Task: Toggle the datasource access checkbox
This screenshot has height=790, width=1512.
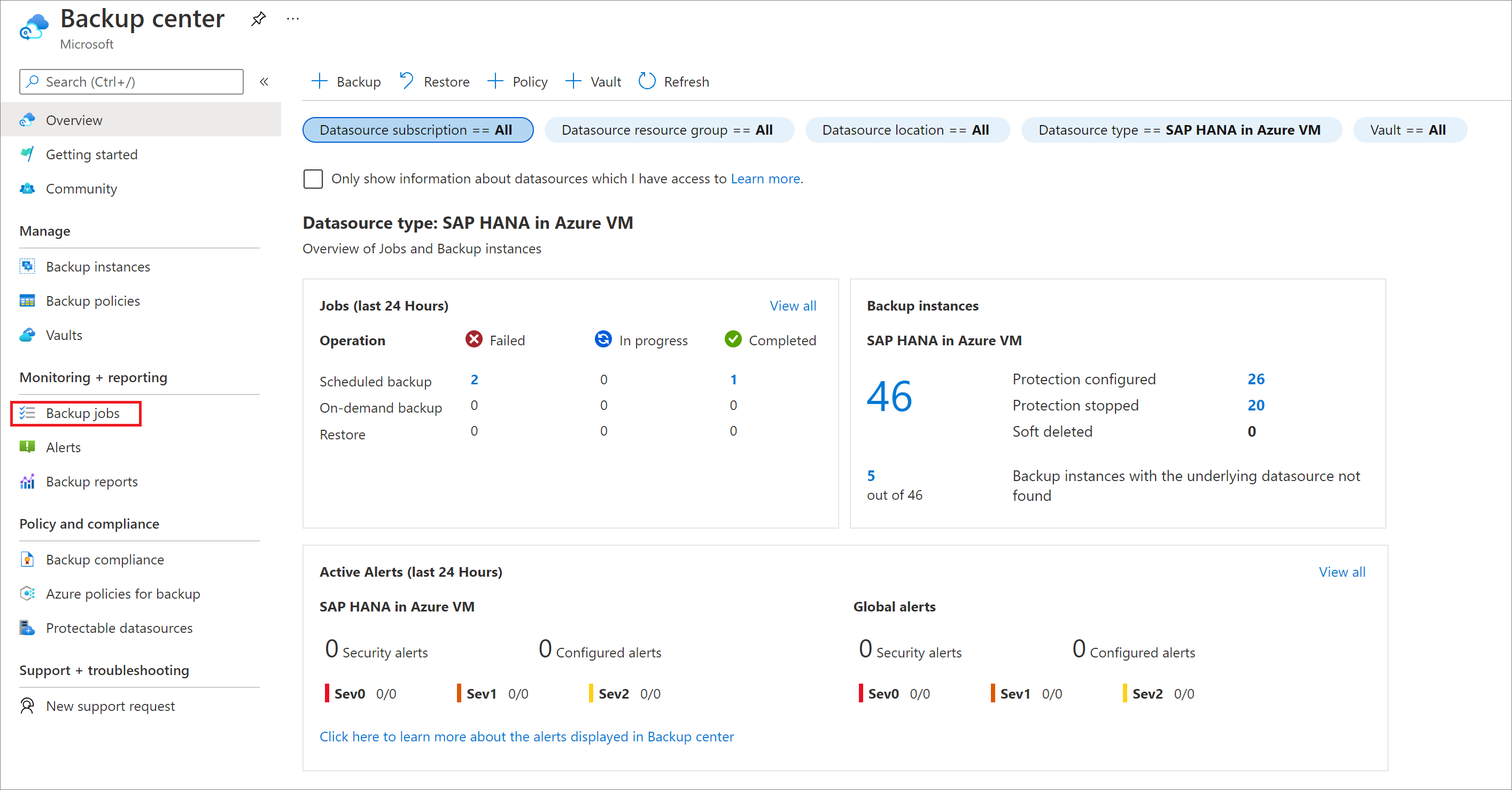Action: [314, 178]
